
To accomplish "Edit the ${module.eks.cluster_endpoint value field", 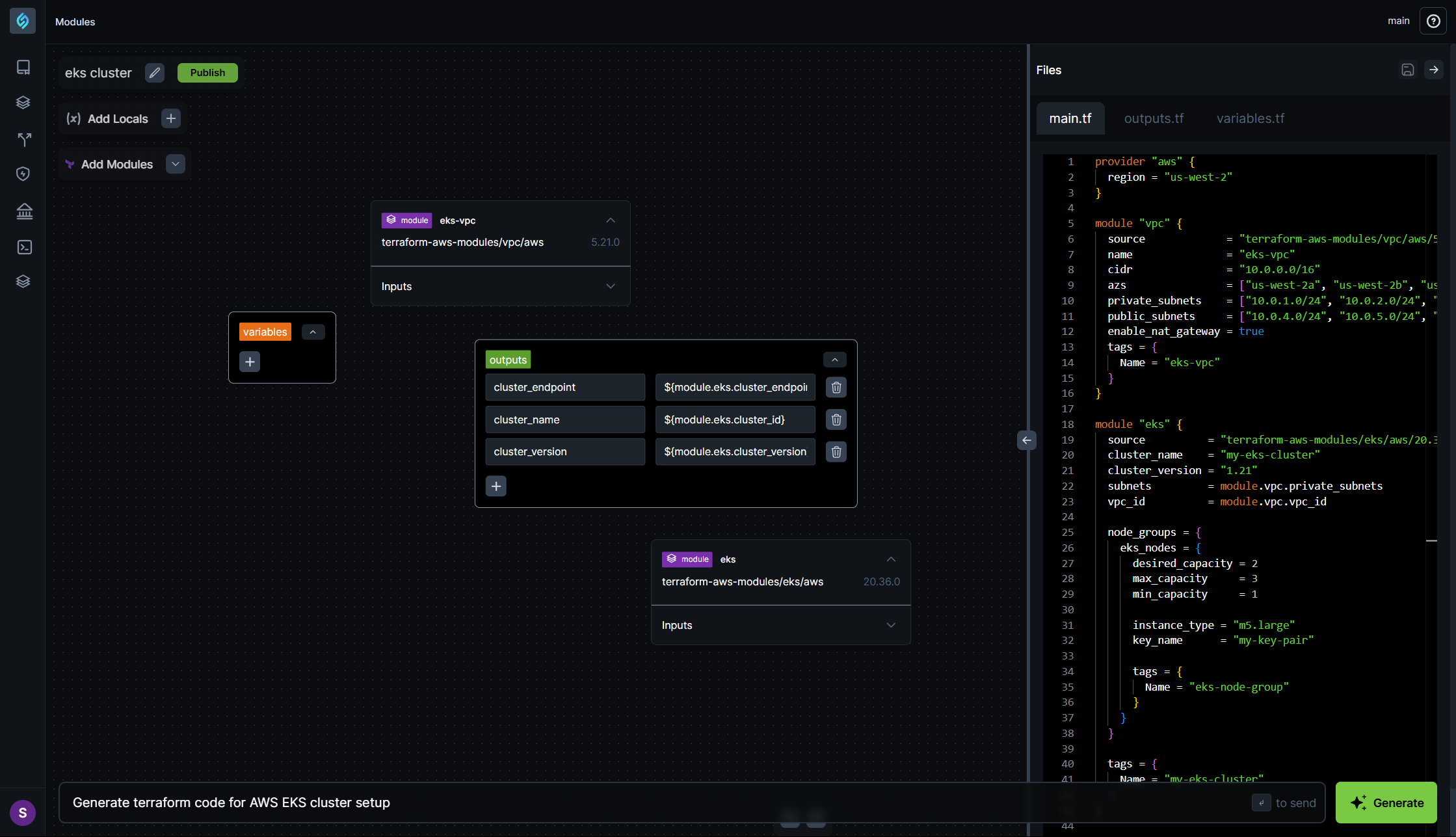I will click(735, 388).
